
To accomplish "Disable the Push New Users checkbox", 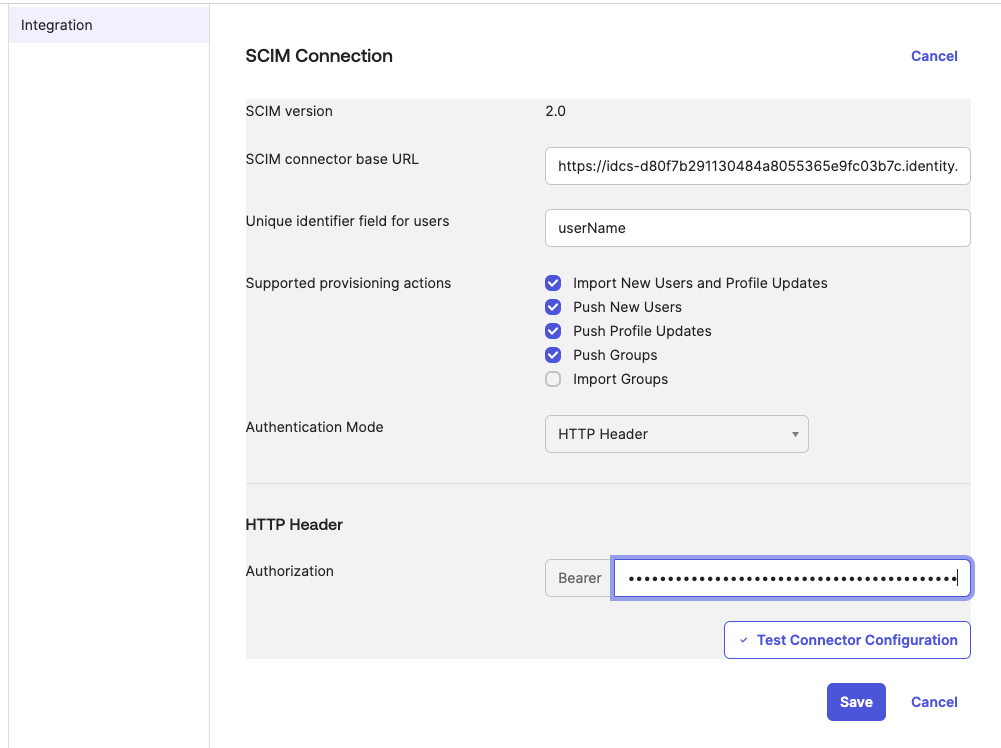I will [x=553, y=307].
